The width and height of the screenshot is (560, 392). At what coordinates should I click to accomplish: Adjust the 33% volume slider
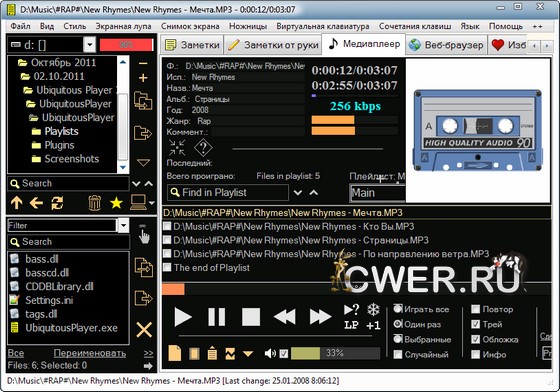coord(335,353)
